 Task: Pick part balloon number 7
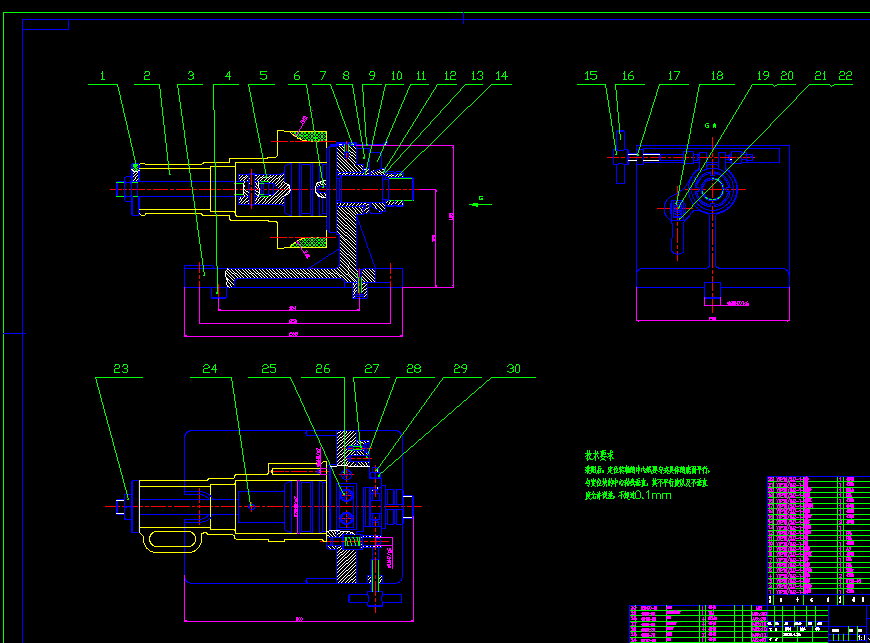tap(323, 76)
